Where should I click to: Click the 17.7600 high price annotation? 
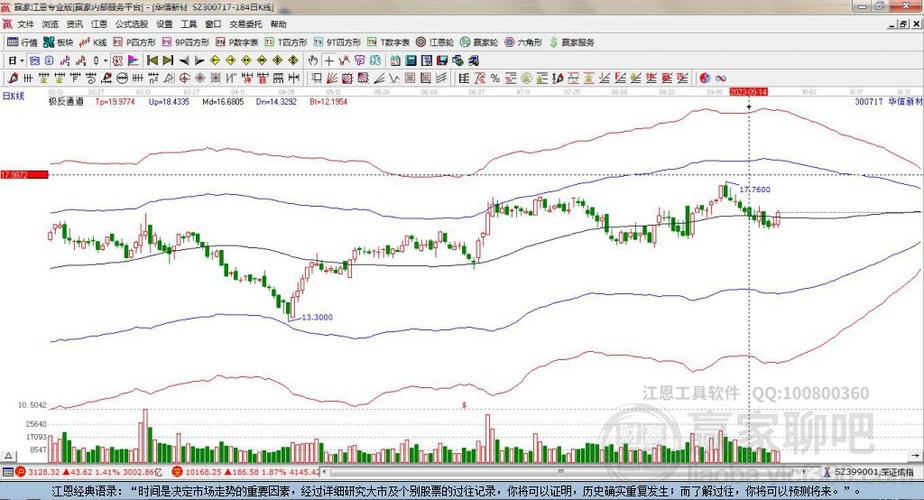[x=754, y=190]
